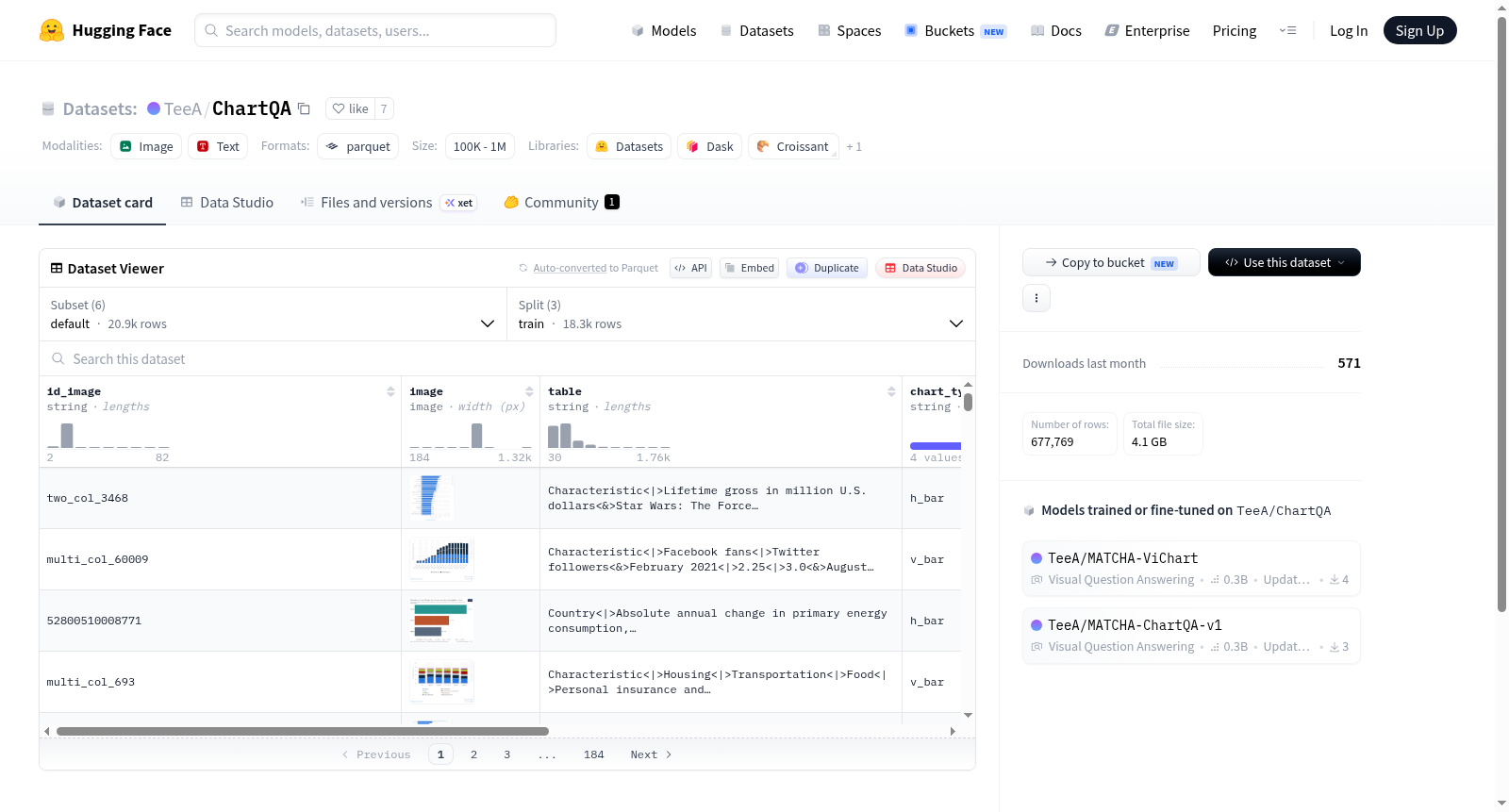Open Enterprise in top navigation
The width and height of the screenshot is (1509, 812).
pos(1148,30)
